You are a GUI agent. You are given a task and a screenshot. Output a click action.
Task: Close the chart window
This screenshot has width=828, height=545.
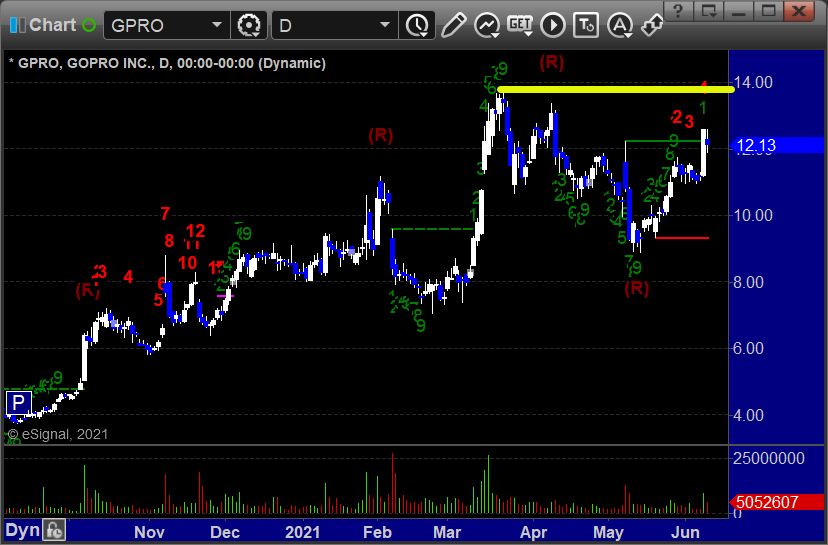(x=799, y=11)
